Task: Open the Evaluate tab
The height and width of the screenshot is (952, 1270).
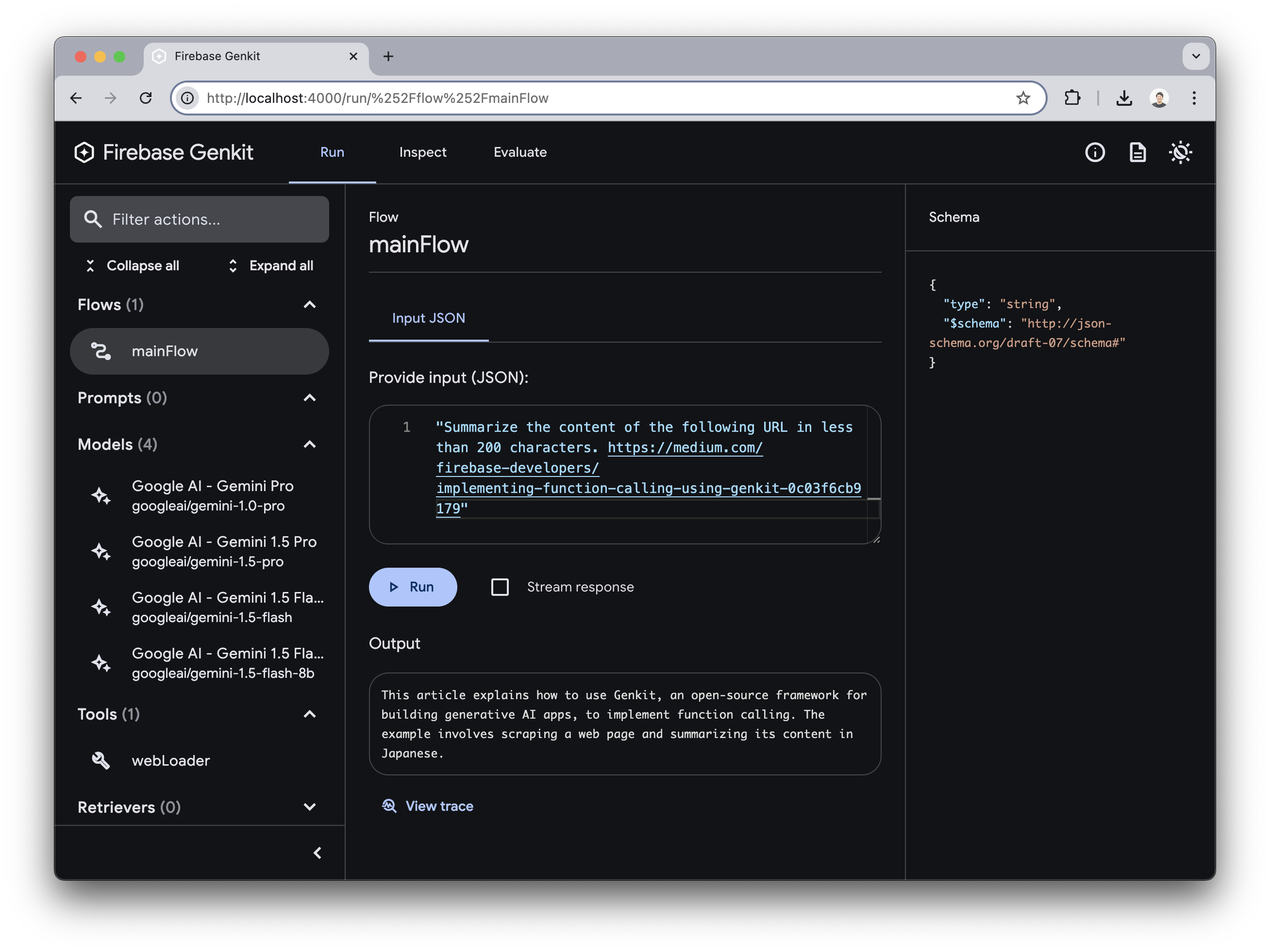Action: click(x=519, y=152)
